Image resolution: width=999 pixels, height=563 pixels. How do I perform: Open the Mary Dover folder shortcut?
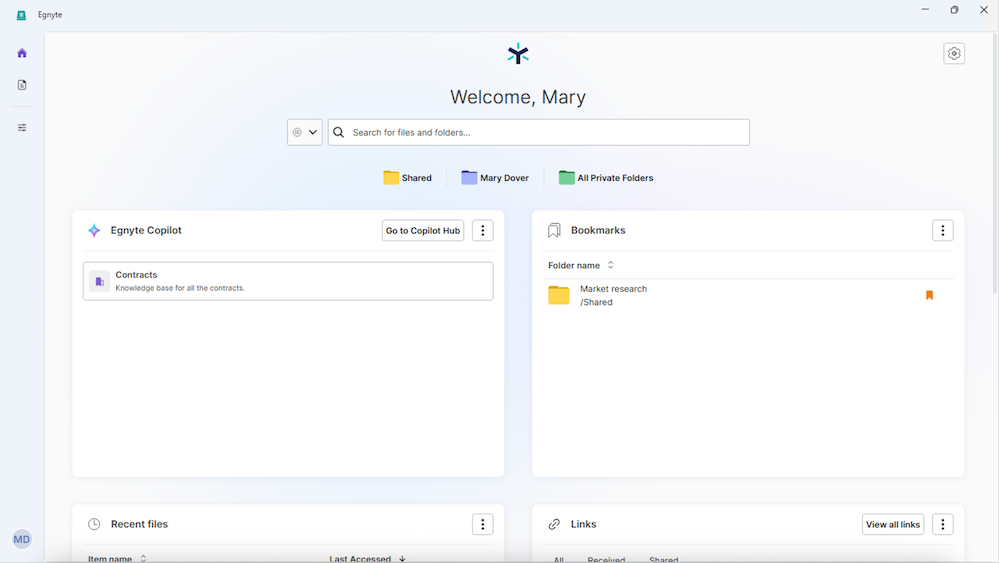[x=495, y=178]
